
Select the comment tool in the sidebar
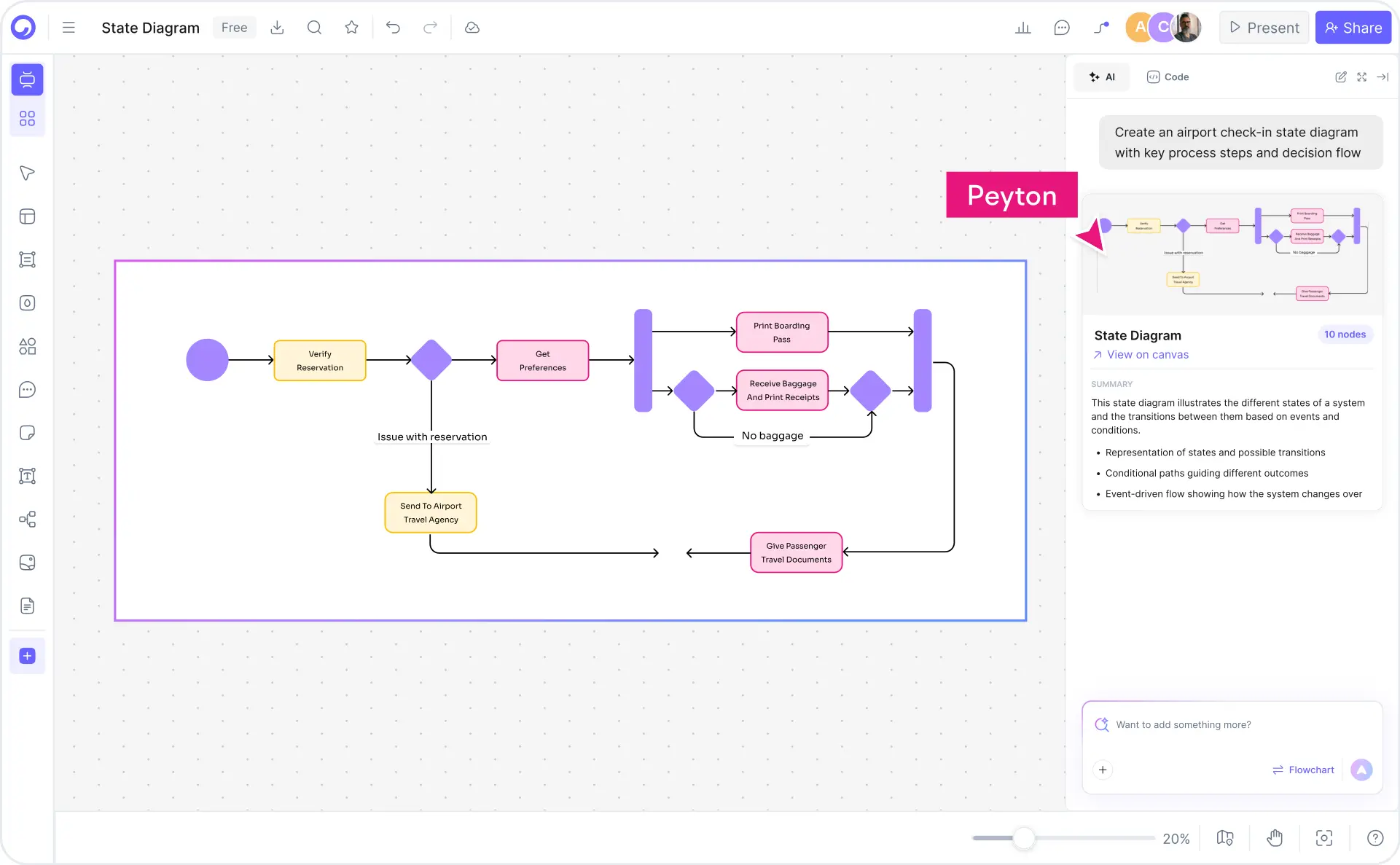tap(27, 390)
